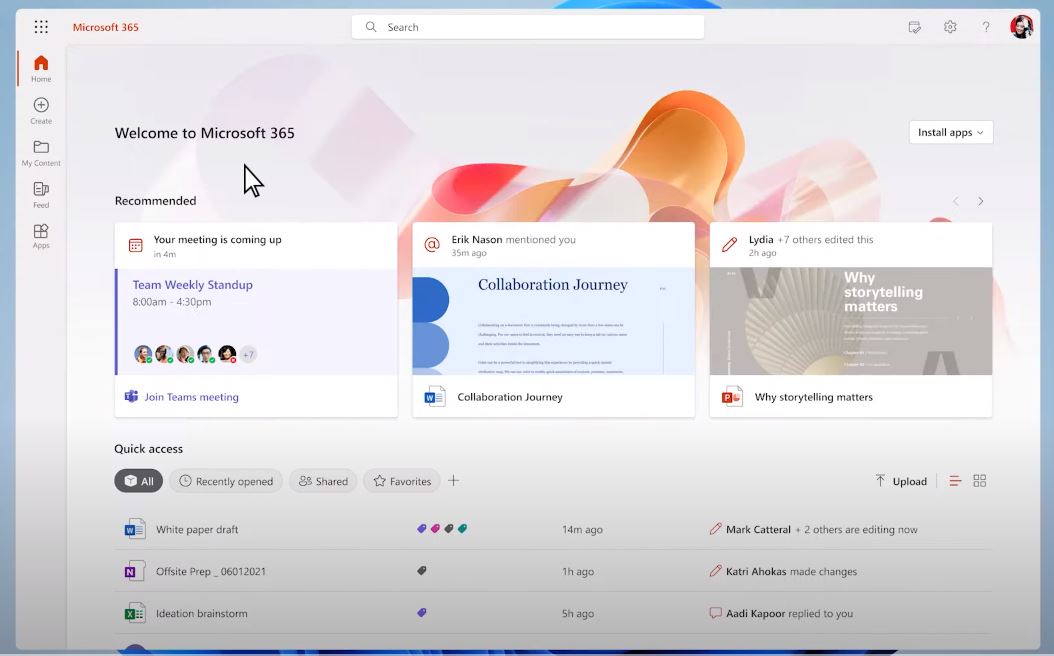Click the PowerPoint icon beside Why storytelling matters
This screenshot has width=1054, height=656.
(731, 397)
